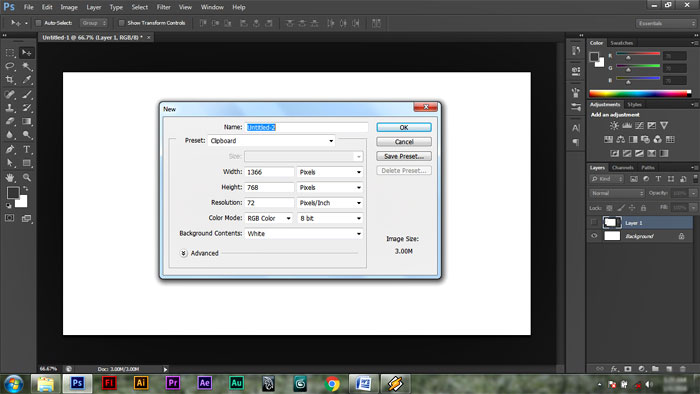Add a Brightness/Contrast adjustment
The width and height of the screenshot is (700, 394).
(x=614, y=126)
